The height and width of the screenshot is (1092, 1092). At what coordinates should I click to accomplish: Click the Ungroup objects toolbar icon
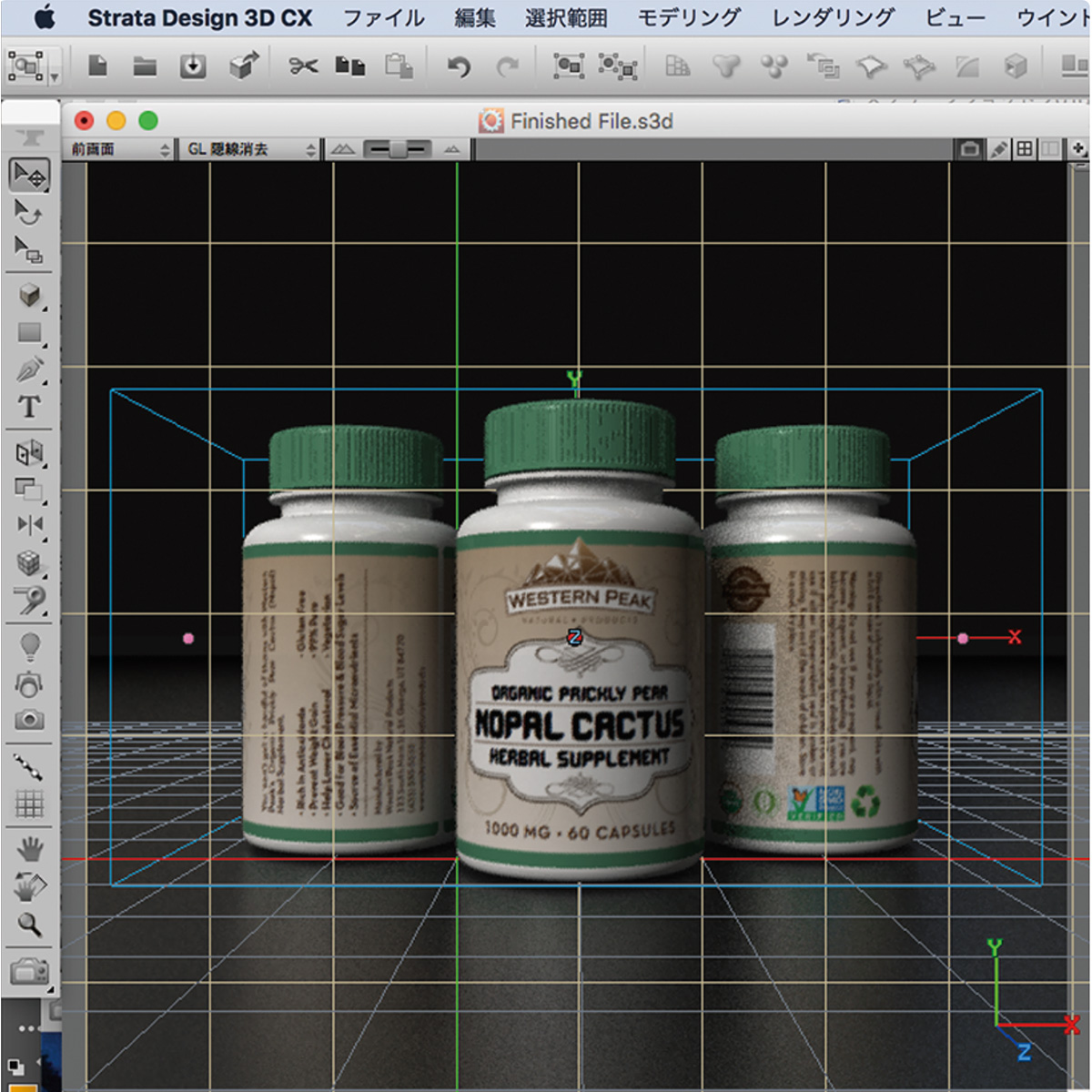pyautogui.click(x=617, y=66)
